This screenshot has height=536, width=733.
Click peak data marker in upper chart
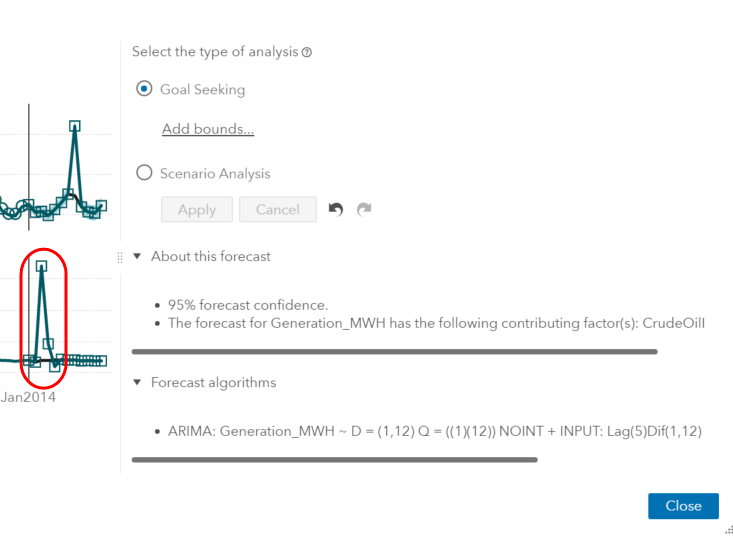75,126
